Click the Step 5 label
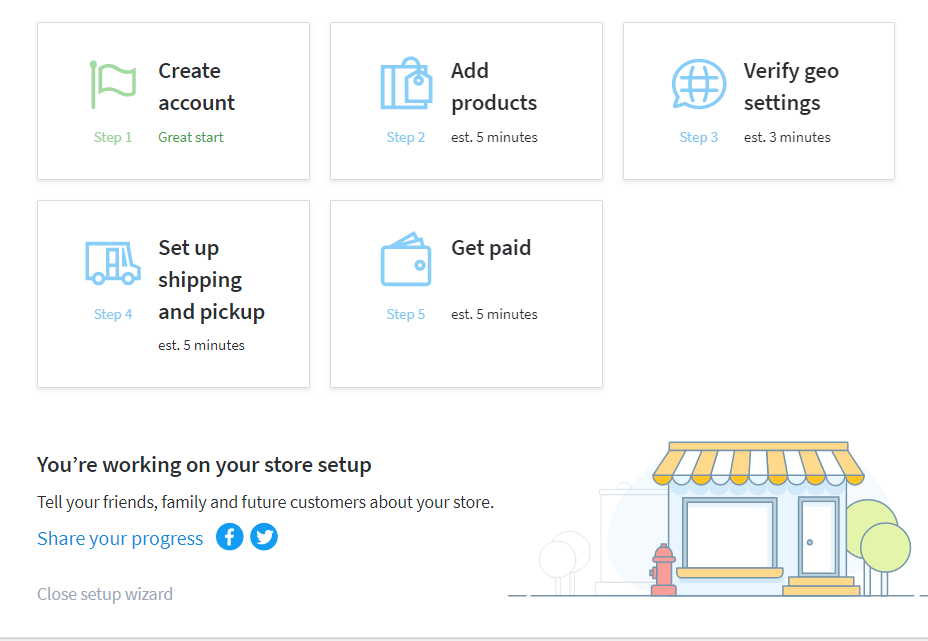This screenshot has width=928, height=641. 405,314
